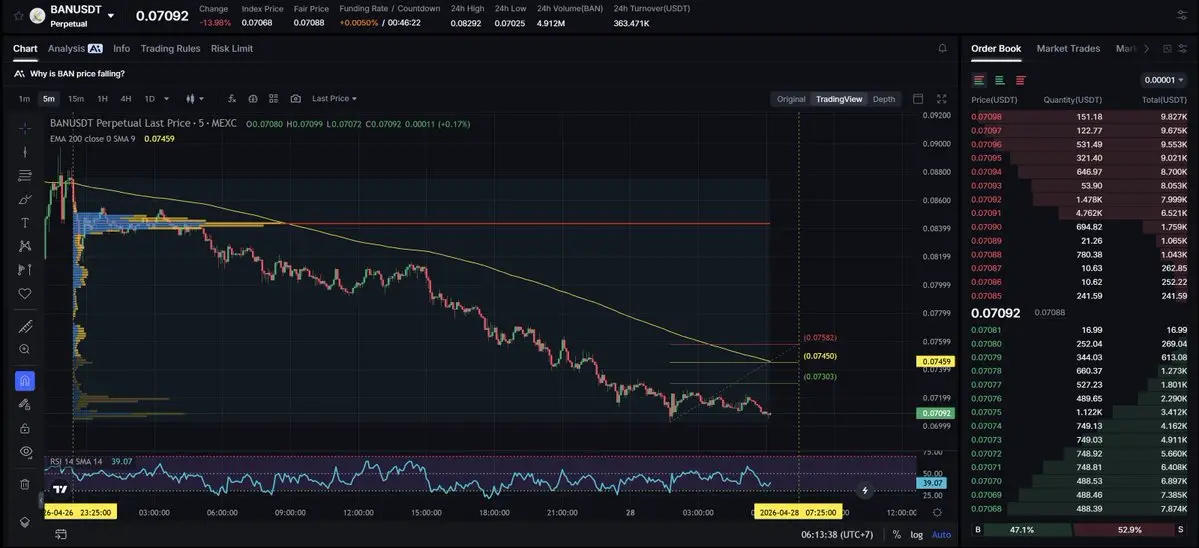The image size is (1199, 548).
Task: Select the text annotation tool
Action: (24, 222)
